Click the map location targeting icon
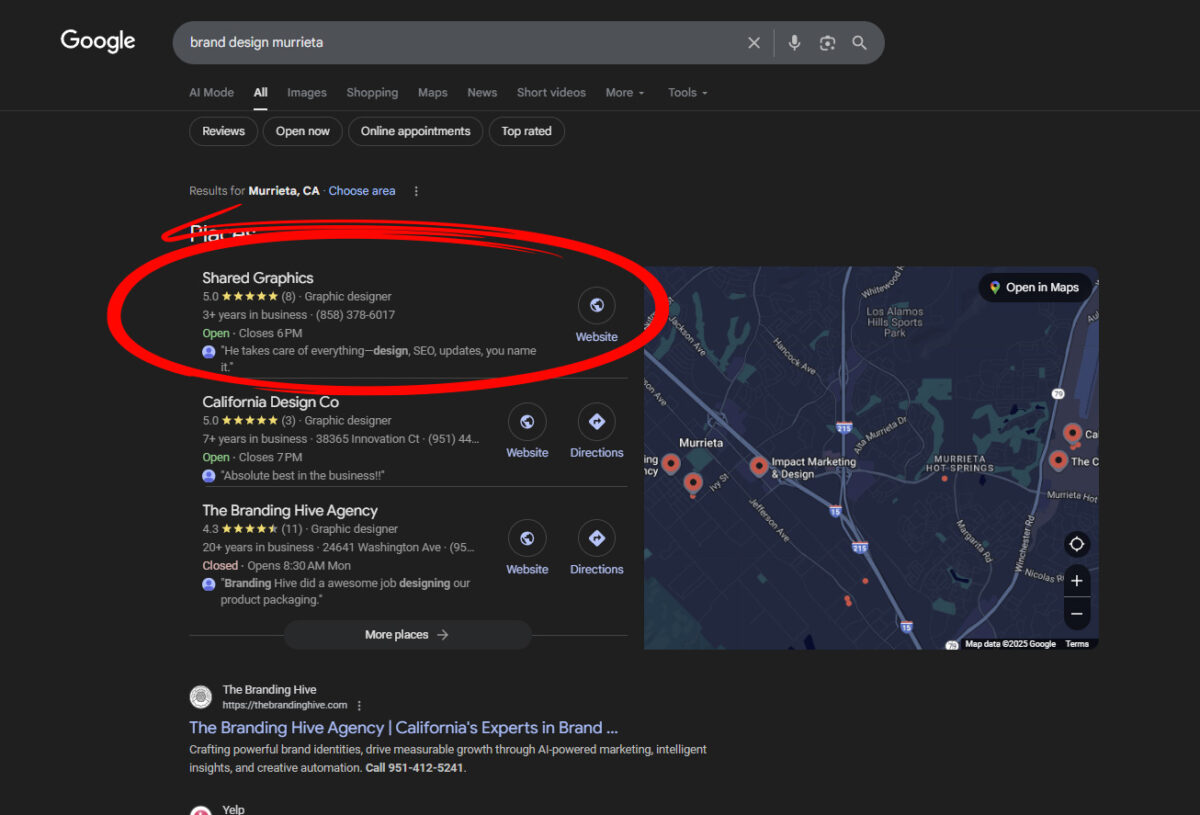1200x815 pixels. click(1076, 543)
